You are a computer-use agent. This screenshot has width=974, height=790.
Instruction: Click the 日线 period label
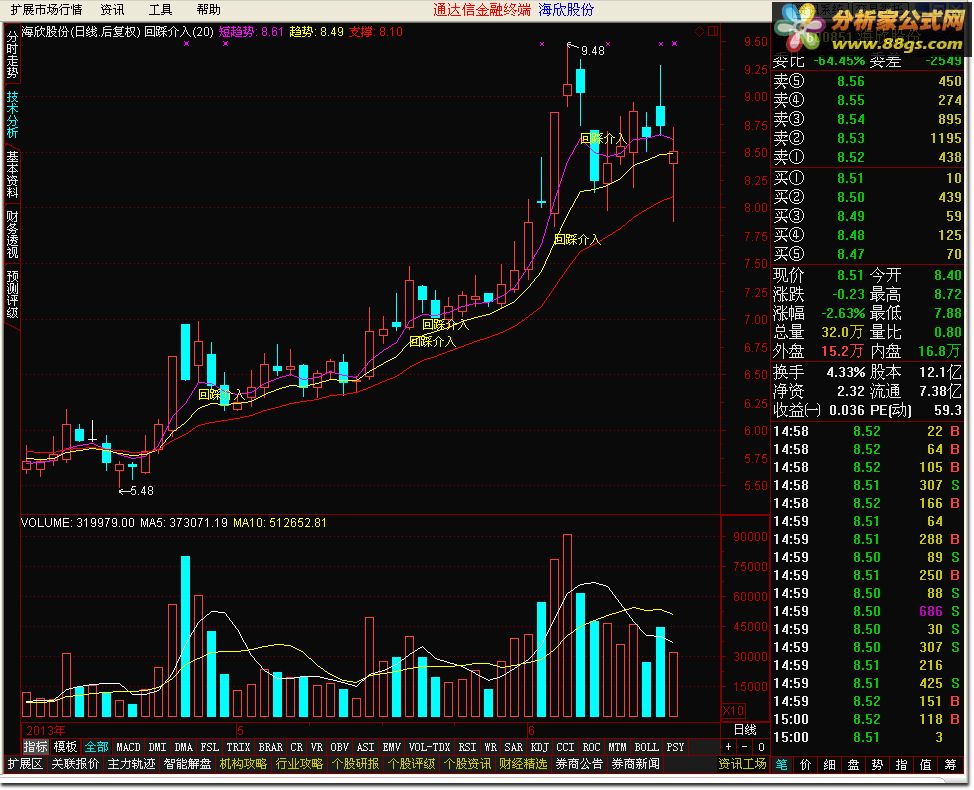click(x=745, y=730)
